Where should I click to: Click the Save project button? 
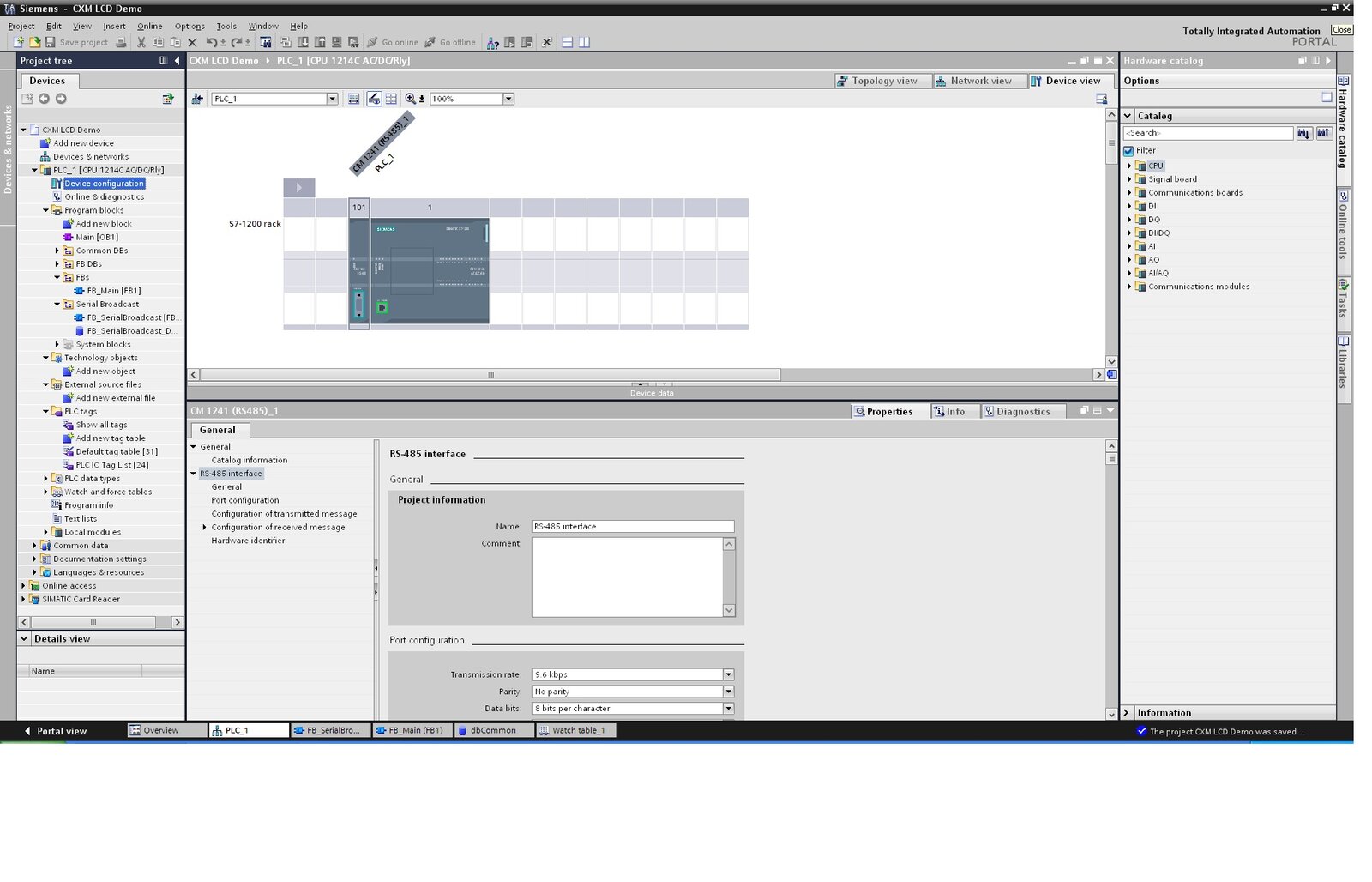[76, 42]
